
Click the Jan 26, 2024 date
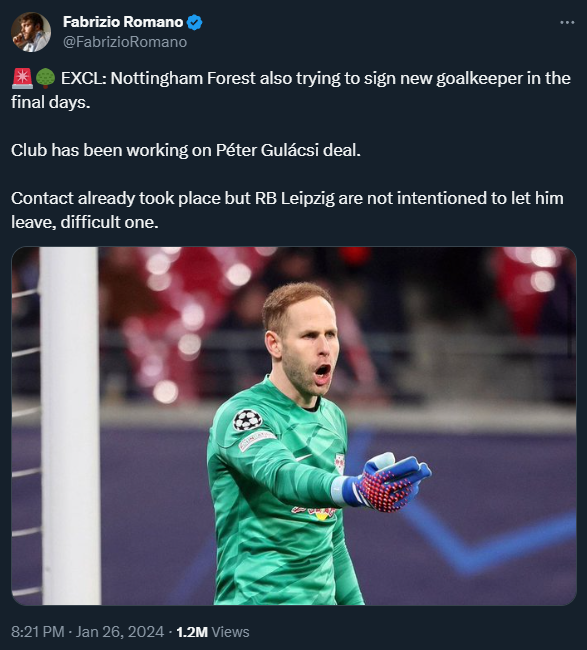(x=120, y=632)
